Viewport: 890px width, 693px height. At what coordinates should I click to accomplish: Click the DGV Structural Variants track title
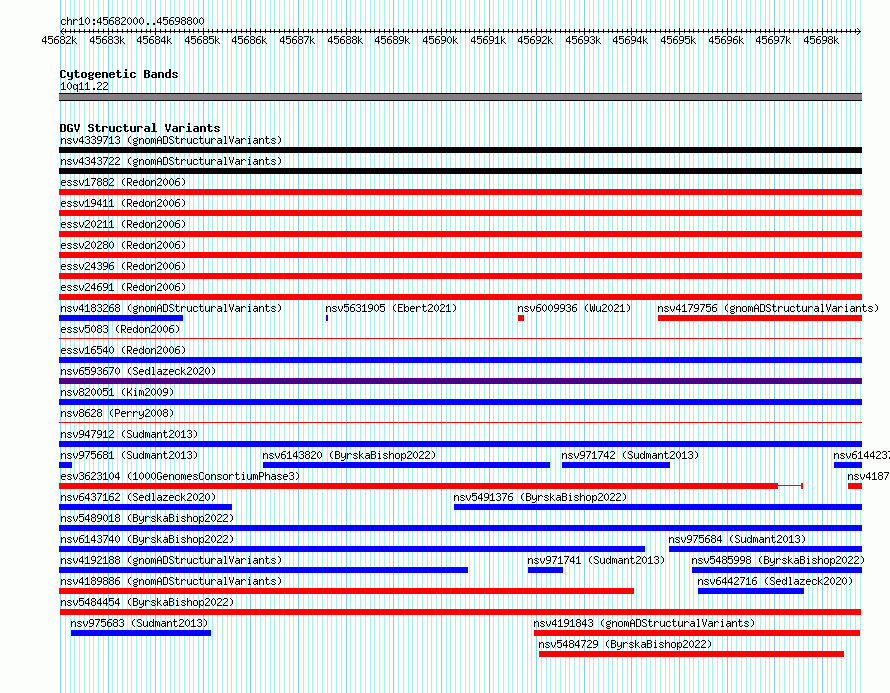pyautogui.click(x=140, y=128)
